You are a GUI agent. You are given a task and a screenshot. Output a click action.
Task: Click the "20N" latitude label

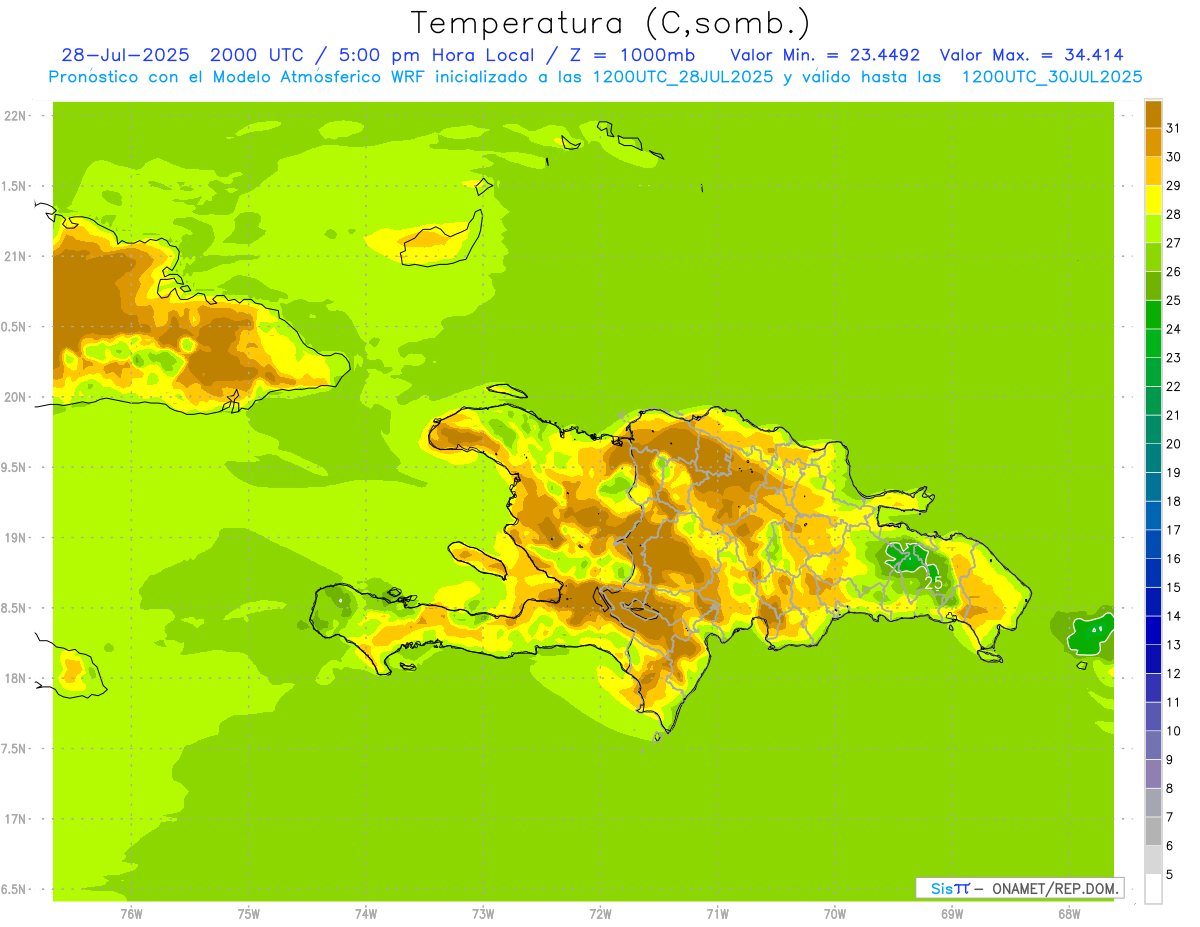16,397
